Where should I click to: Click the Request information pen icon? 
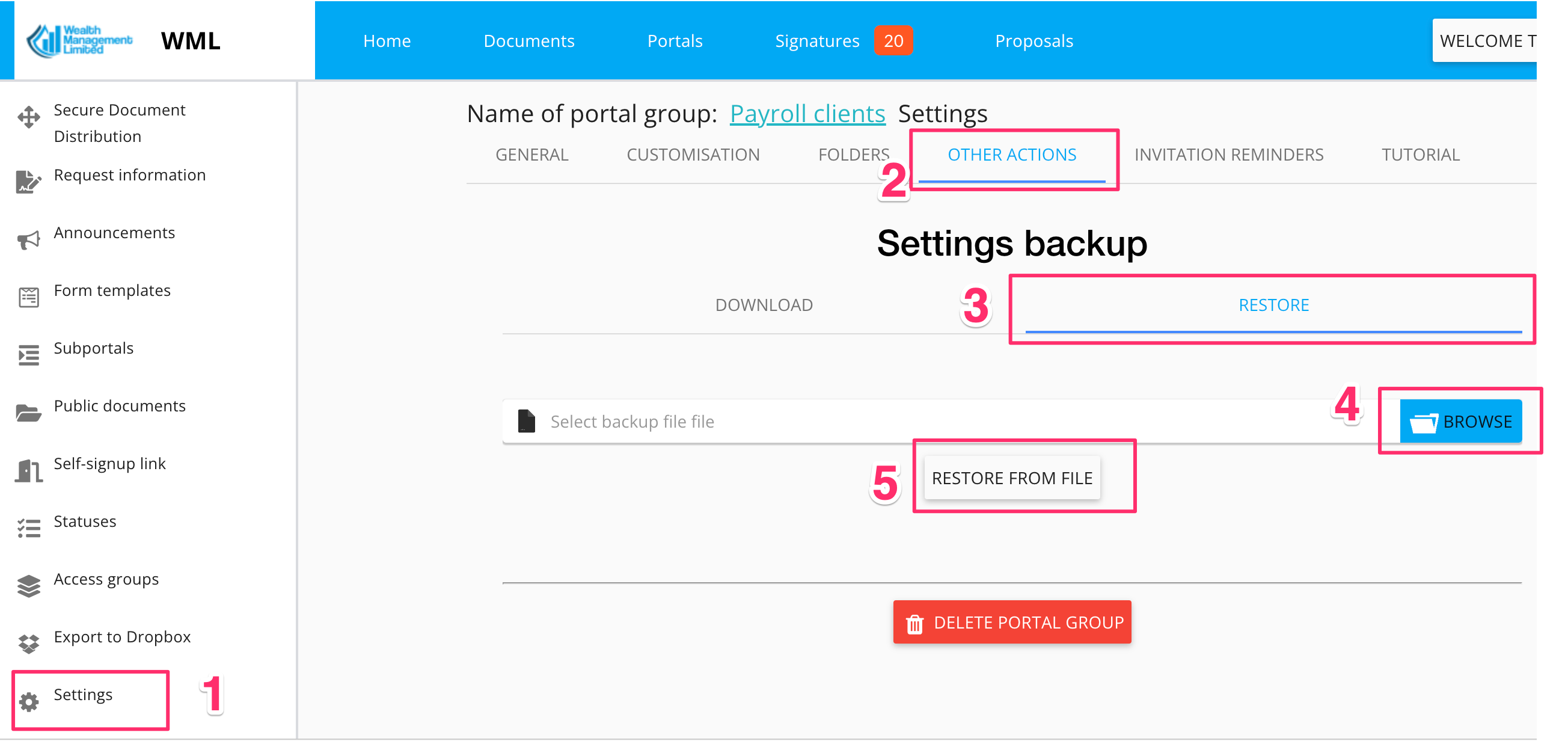click(x=29, y=182)
